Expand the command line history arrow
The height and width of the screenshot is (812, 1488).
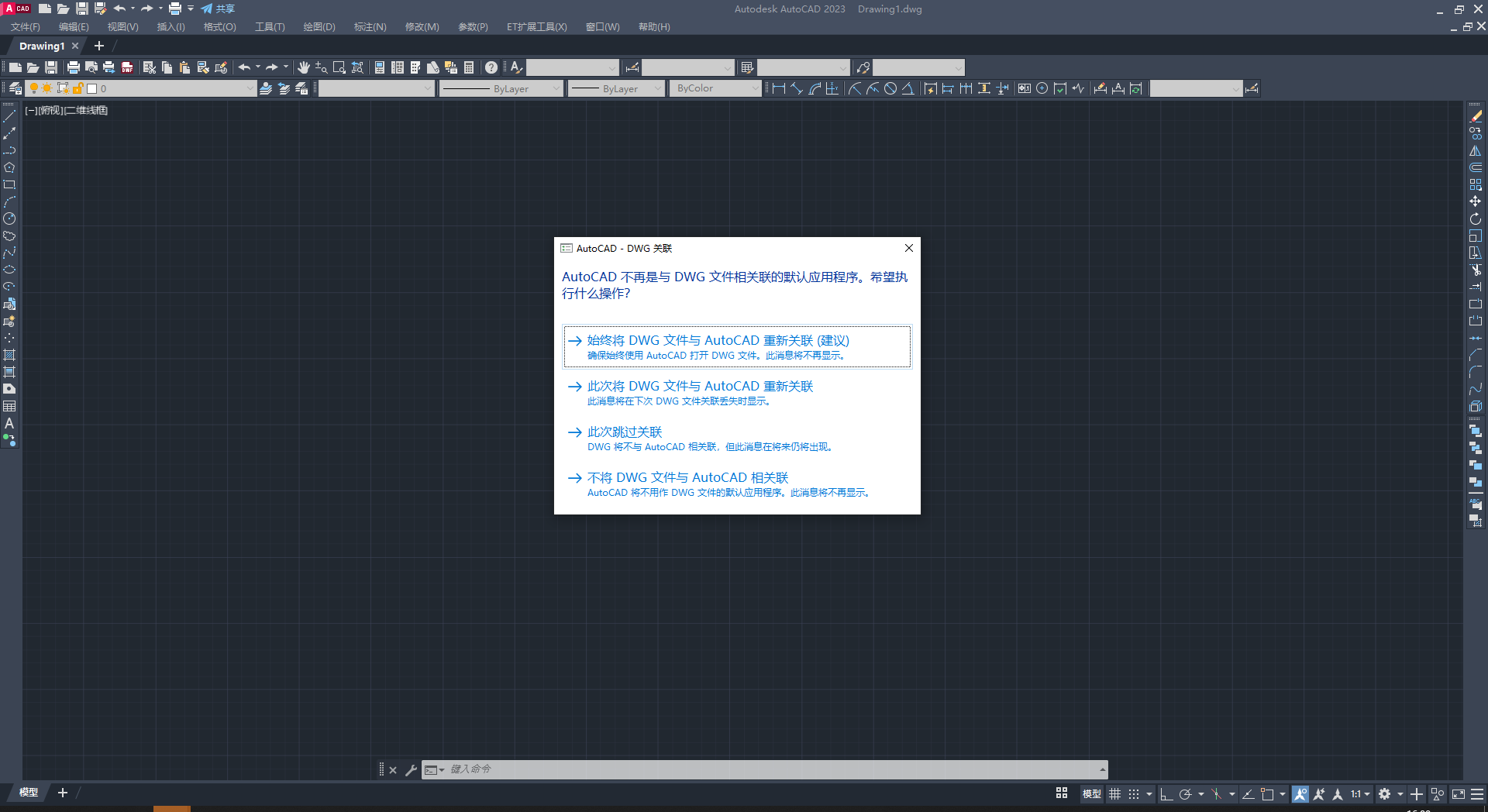tap(1102, 769)
